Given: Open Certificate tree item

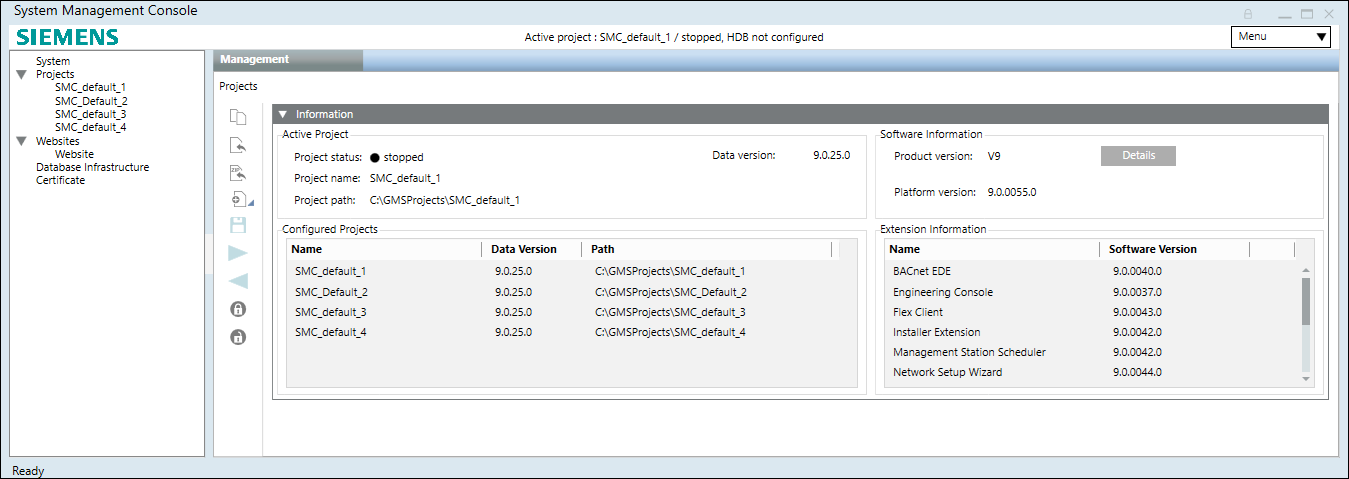Looking at the screenshot, I should tap(60, 180).
